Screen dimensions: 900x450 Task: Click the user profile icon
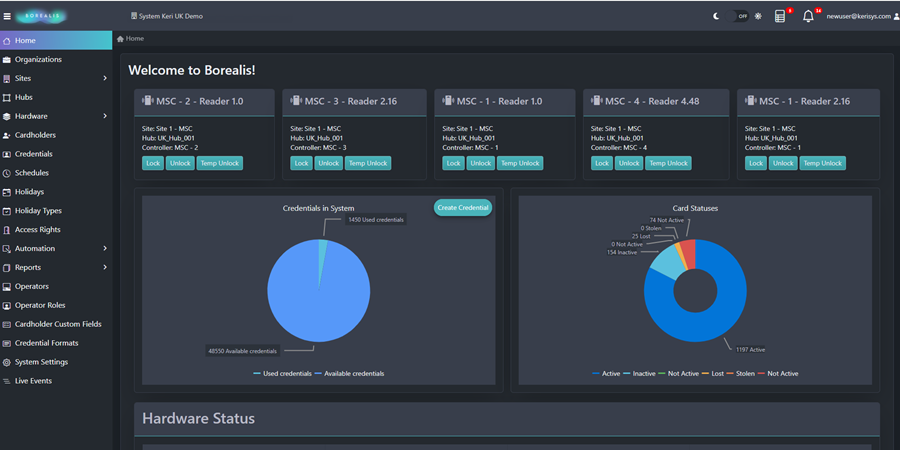[x=894, y=16]
